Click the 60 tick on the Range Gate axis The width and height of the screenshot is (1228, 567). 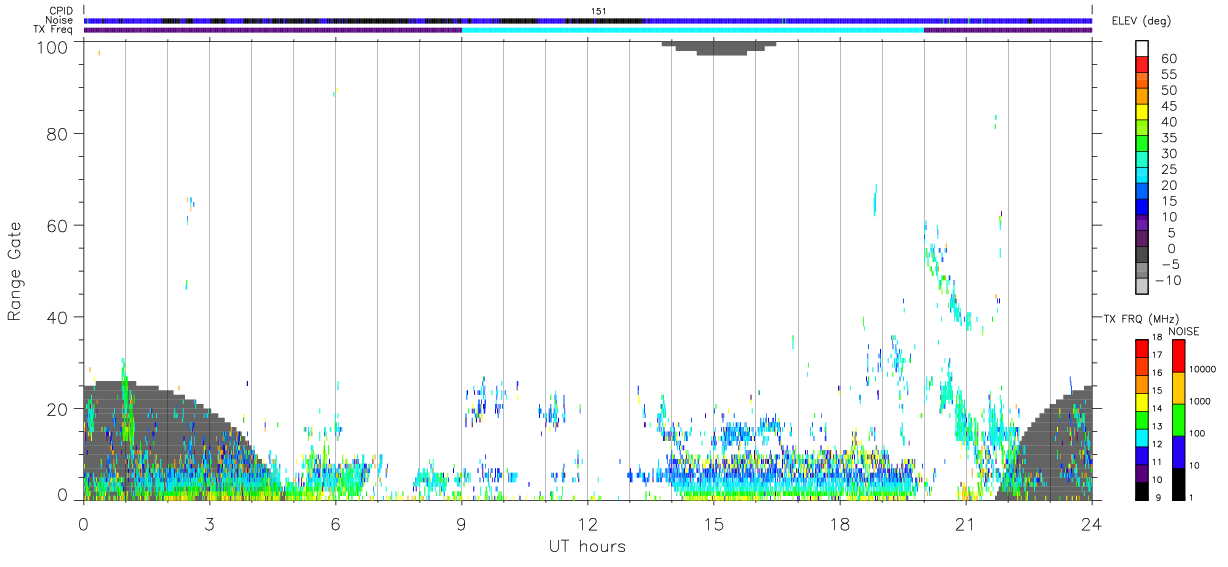pos(57,225)
